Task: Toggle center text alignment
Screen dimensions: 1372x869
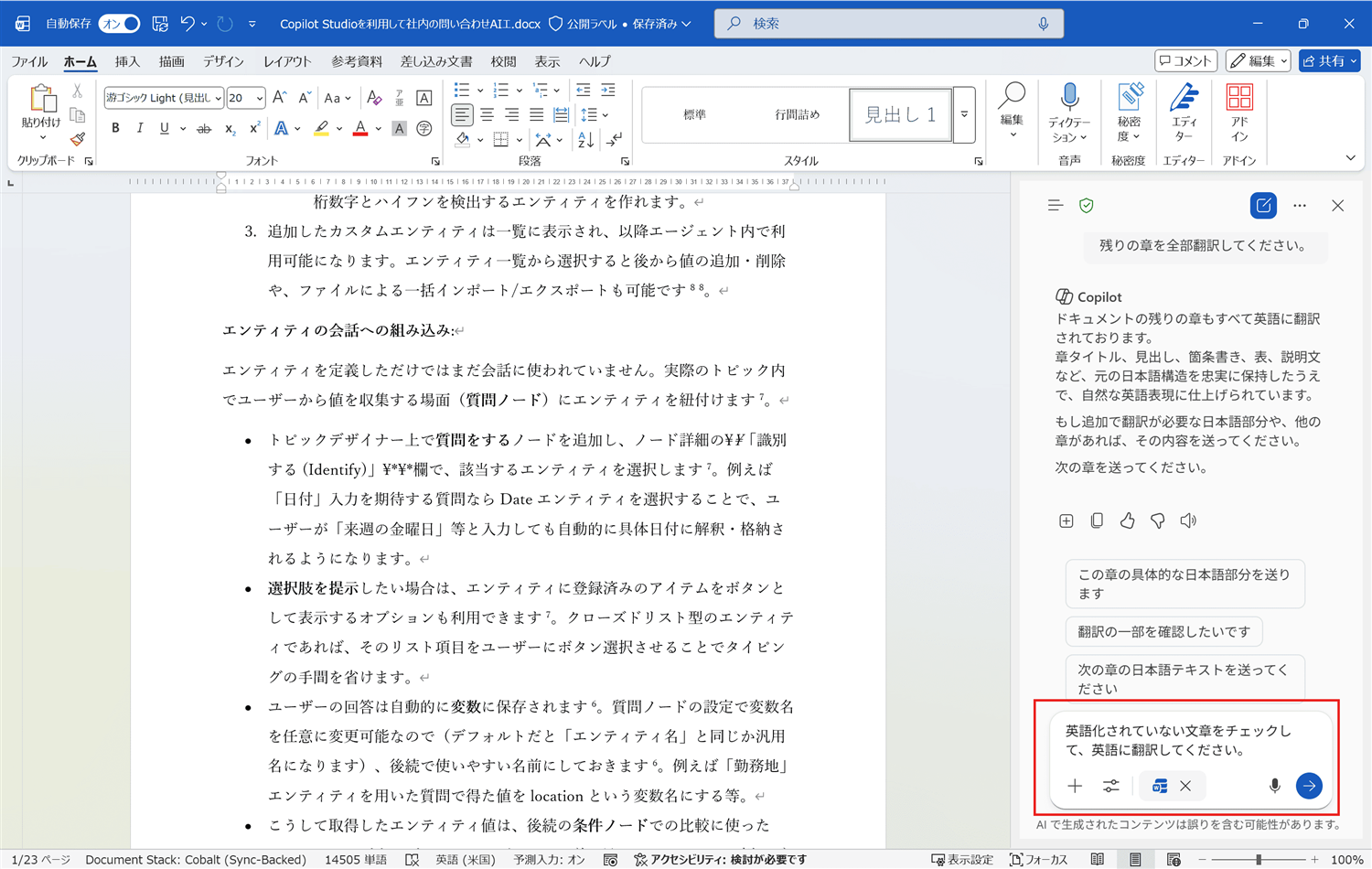Action: pos(487,115)
